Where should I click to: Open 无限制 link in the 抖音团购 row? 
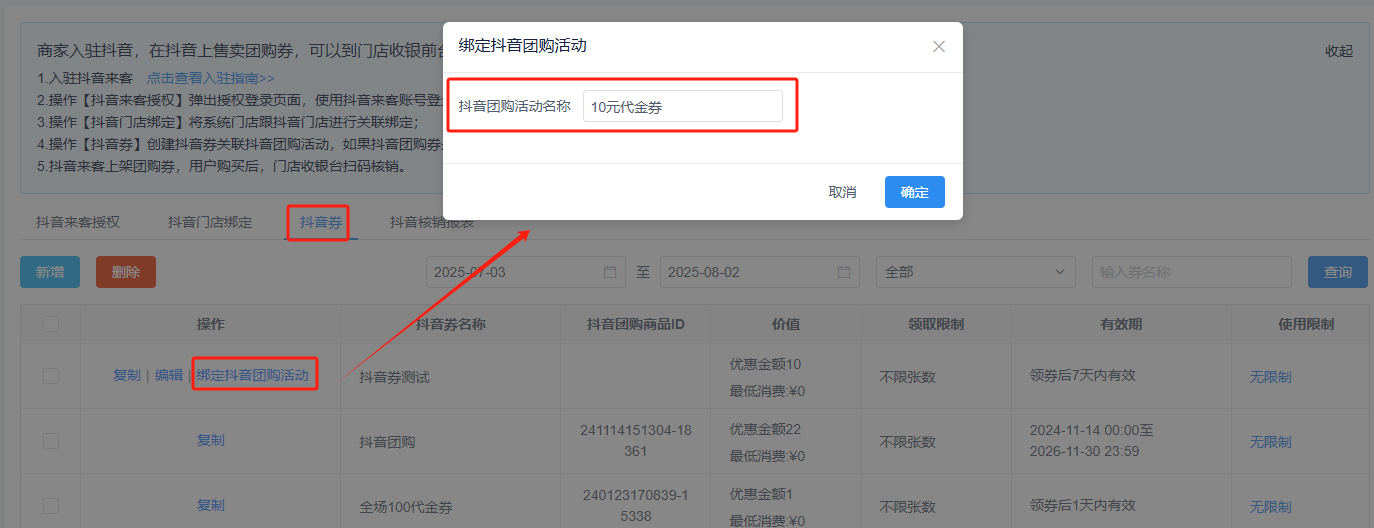pos(1270,442)
